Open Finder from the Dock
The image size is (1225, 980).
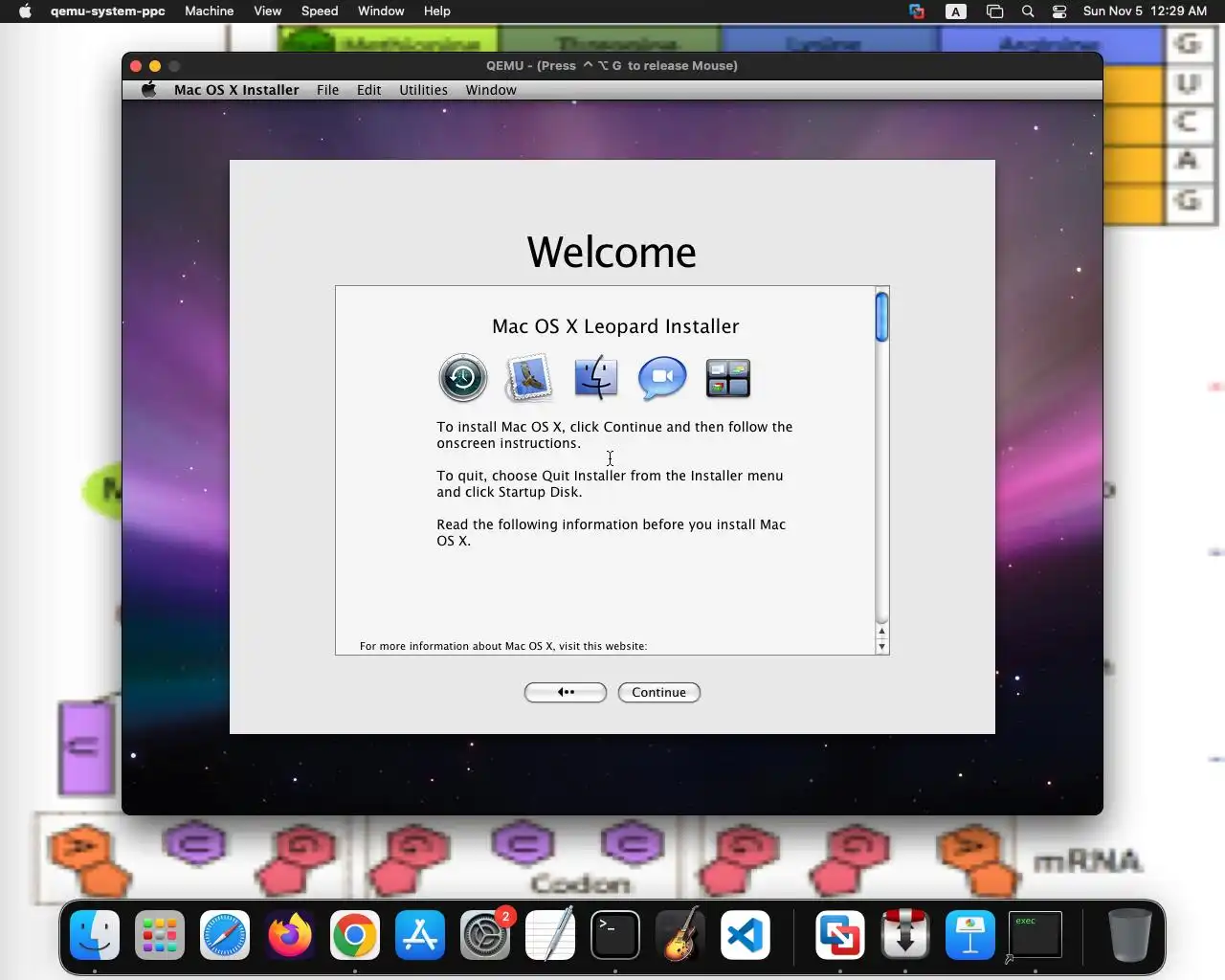pyautogui.click(x=95, y=935)
